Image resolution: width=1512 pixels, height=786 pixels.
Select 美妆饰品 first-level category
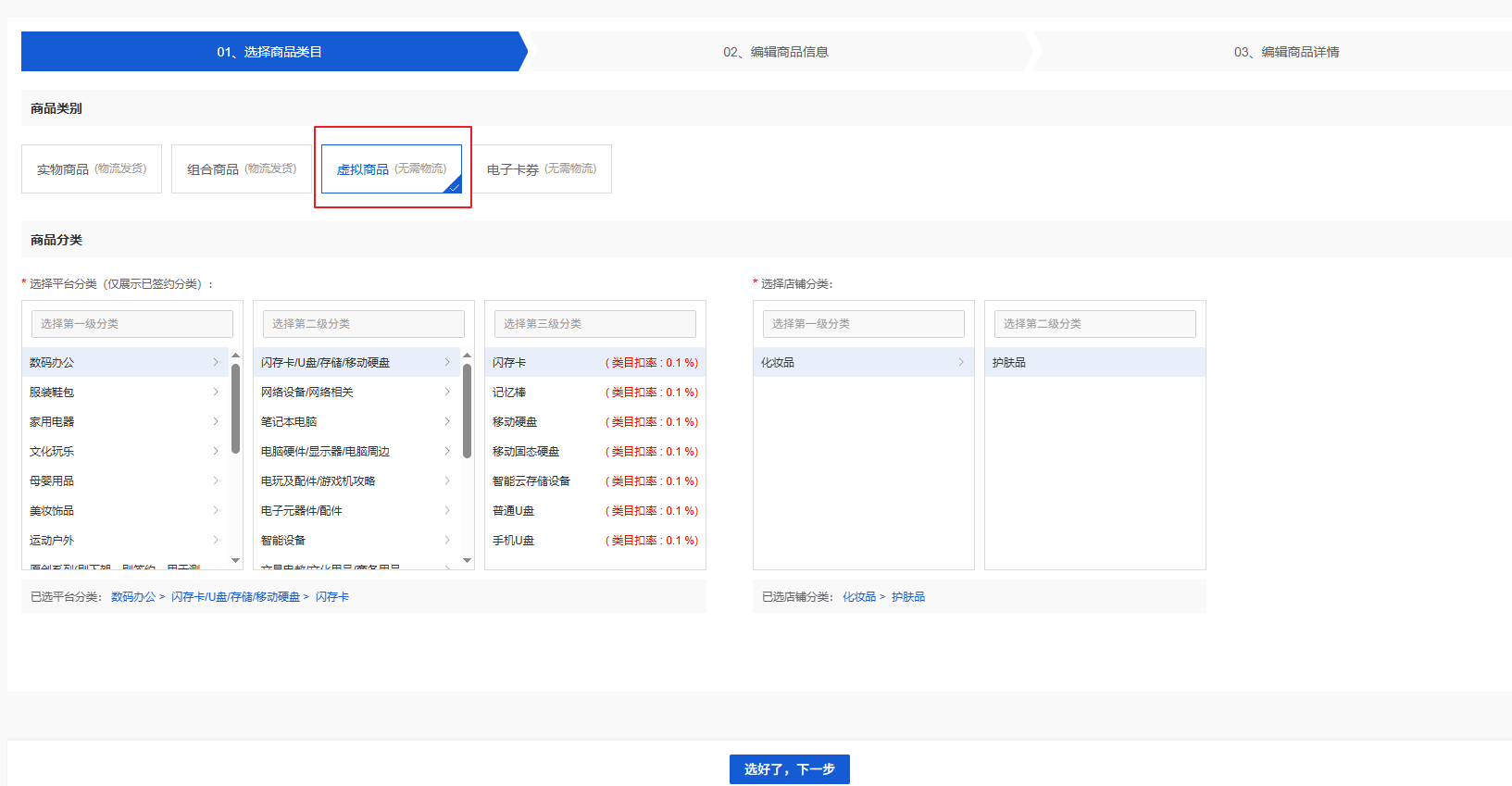[x=125, y=510]
